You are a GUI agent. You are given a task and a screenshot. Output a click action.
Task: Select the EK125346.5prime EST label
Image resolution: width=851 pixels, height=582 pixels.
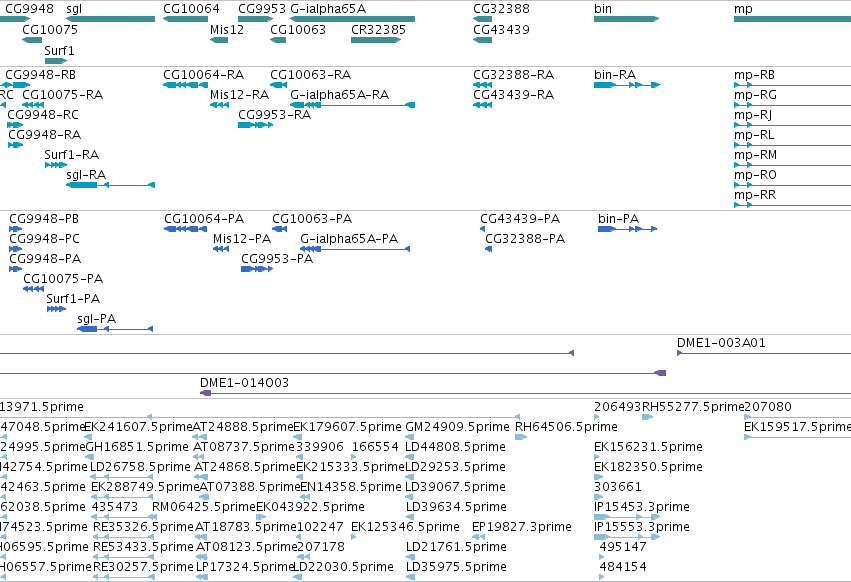(405, 527)
